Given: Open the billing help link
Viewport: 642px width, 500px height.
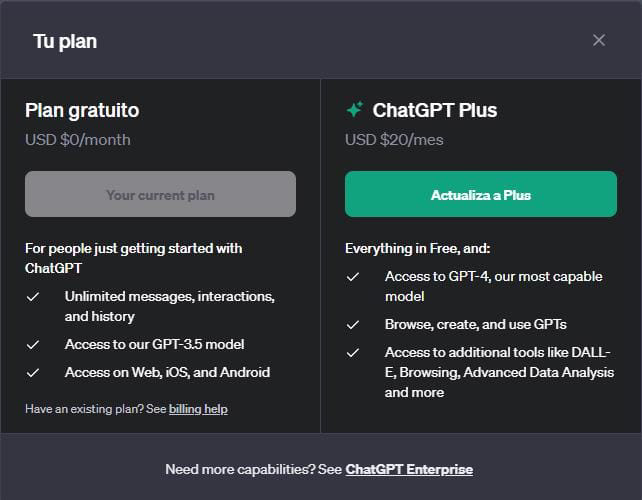Looking at the screenshot, I should [x=198, y=409].
